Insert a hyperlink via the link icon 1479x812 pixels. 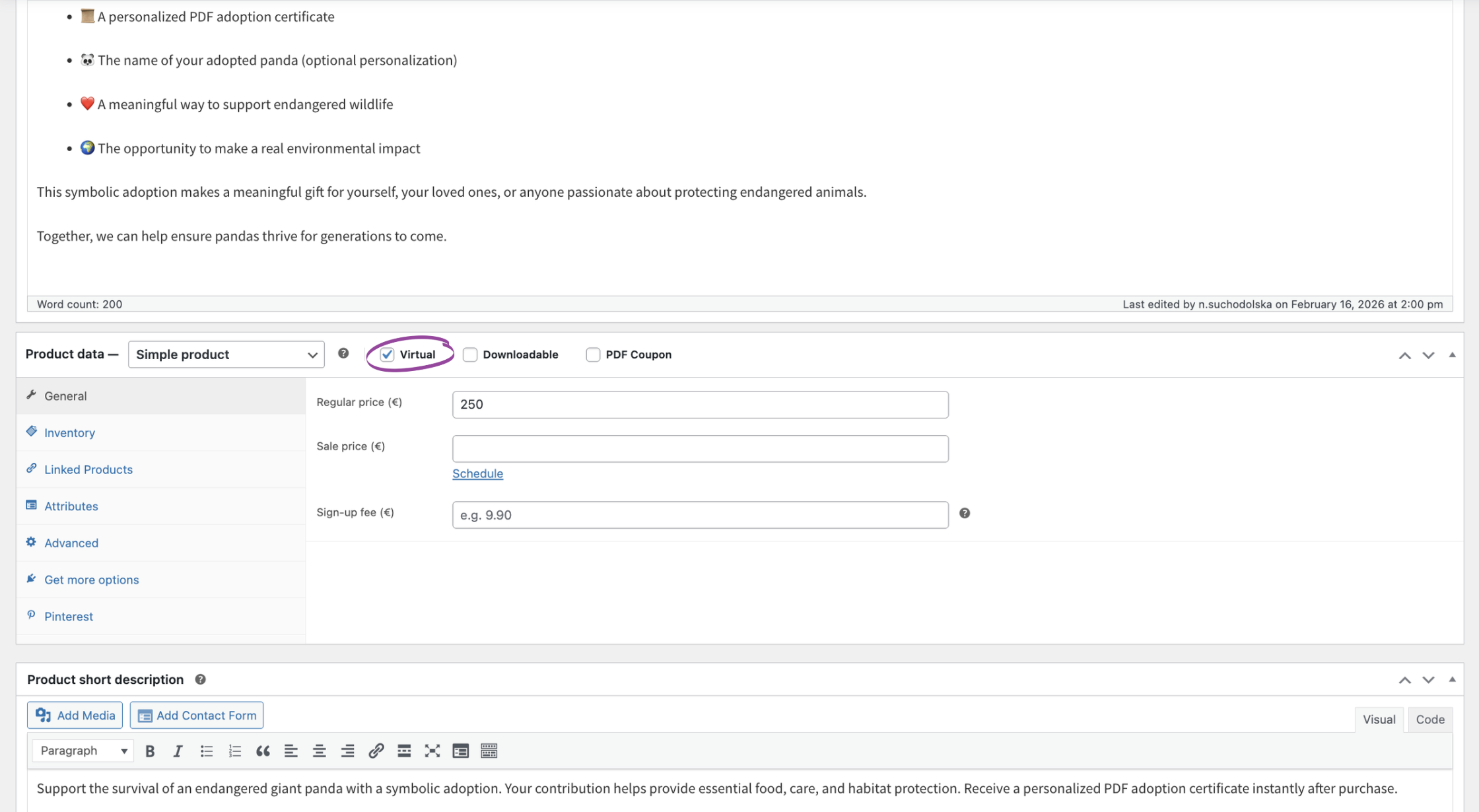click(376, 751)
